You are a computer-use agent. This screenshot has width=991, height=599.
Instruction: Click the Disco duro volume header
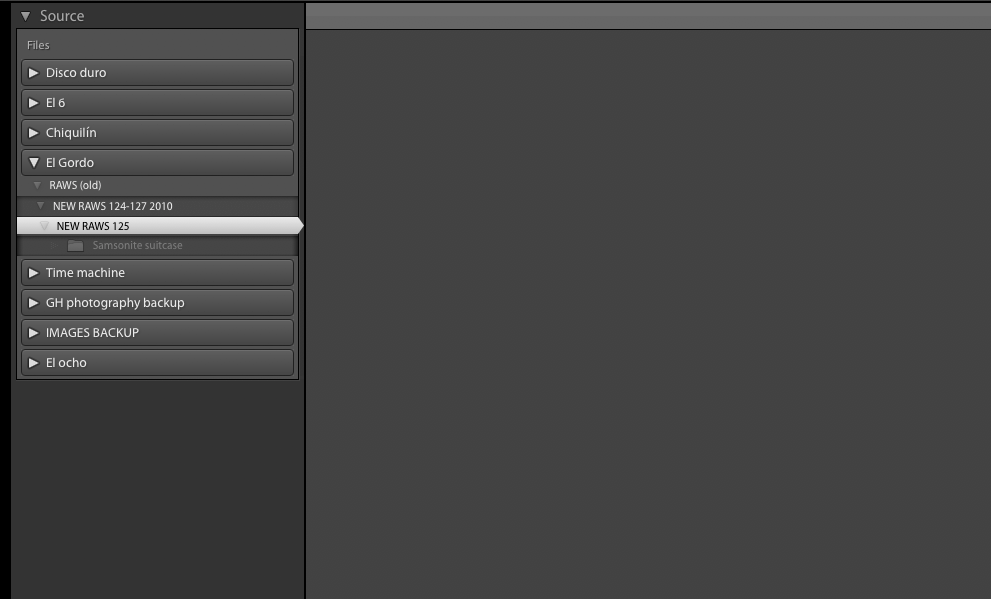pyautogui.click(x=157, y=73)
